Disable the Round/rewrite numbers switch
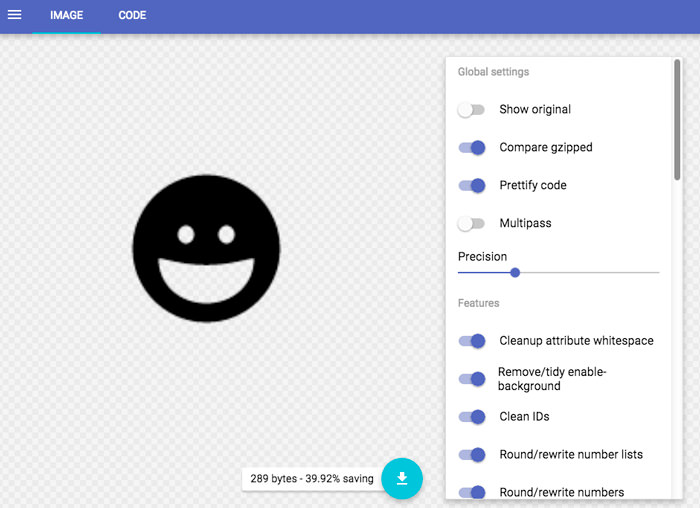700x508 pixels. coord(471,492)
